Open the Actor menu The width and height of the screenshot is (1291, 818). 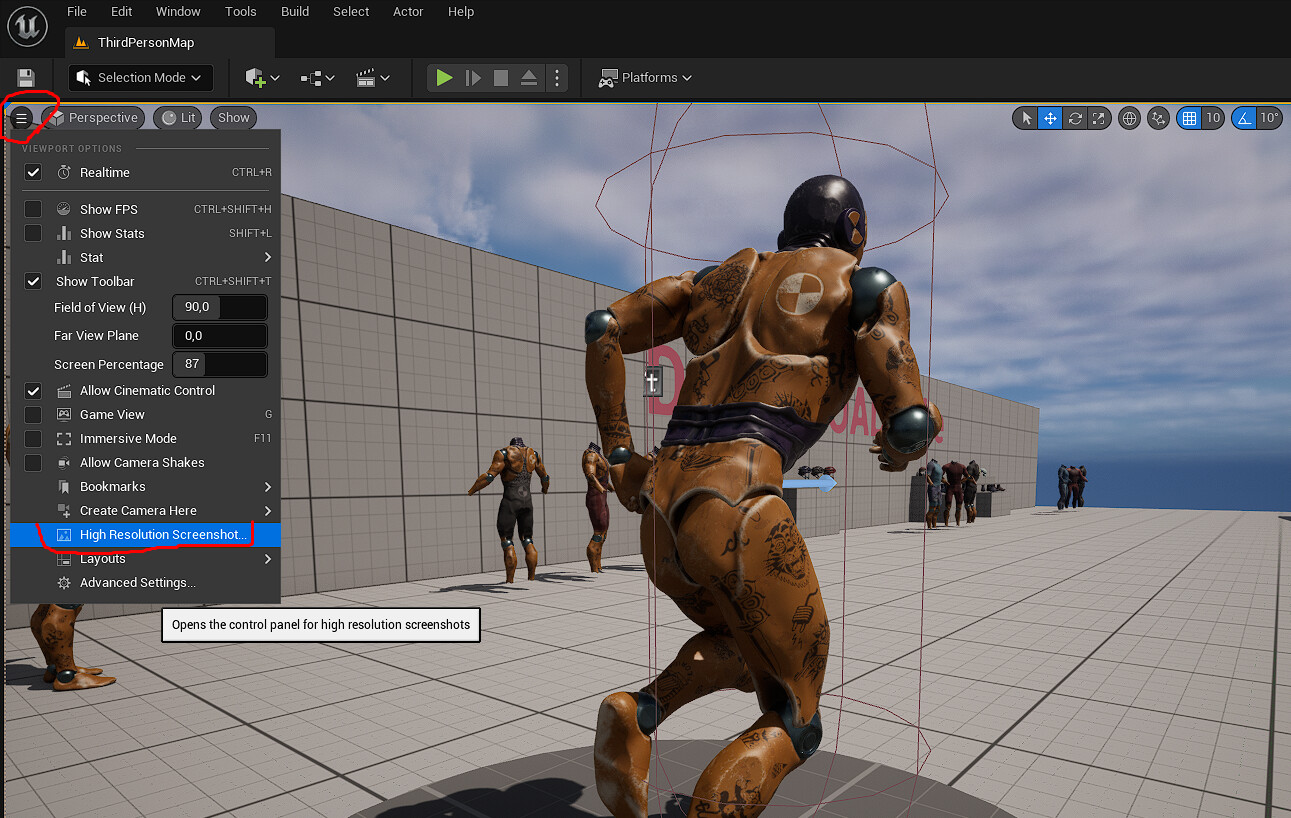(x=408, y=12)
